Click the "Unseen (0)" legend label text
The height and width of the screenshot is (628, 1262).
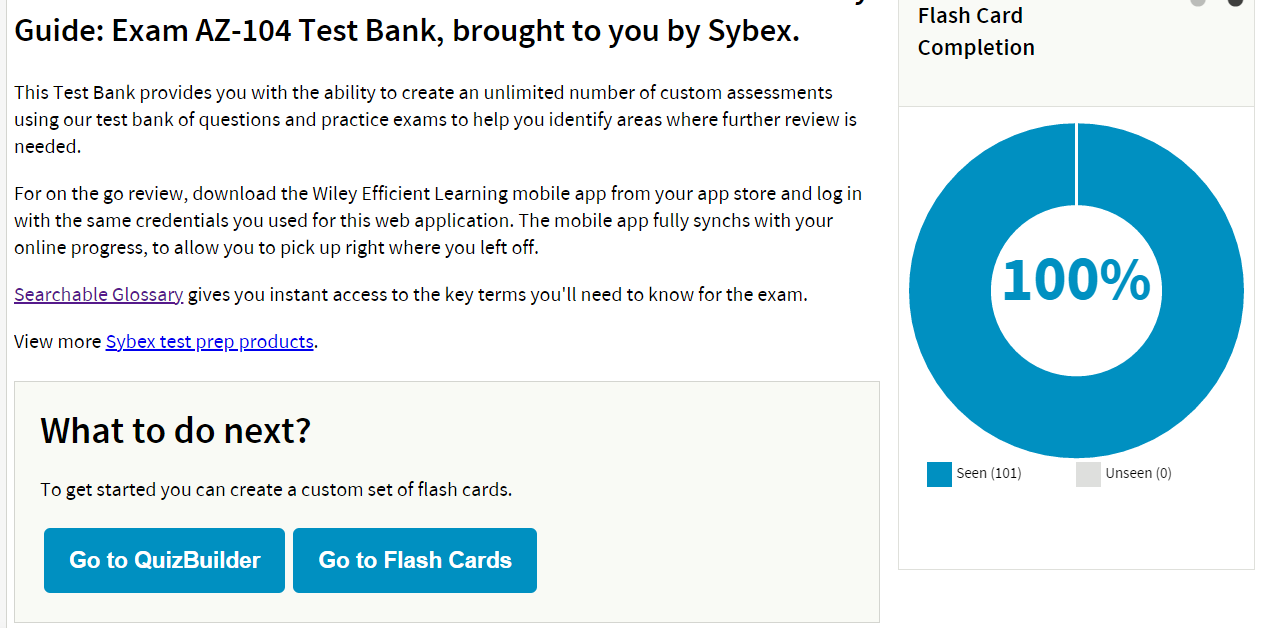coord(1138,474)
